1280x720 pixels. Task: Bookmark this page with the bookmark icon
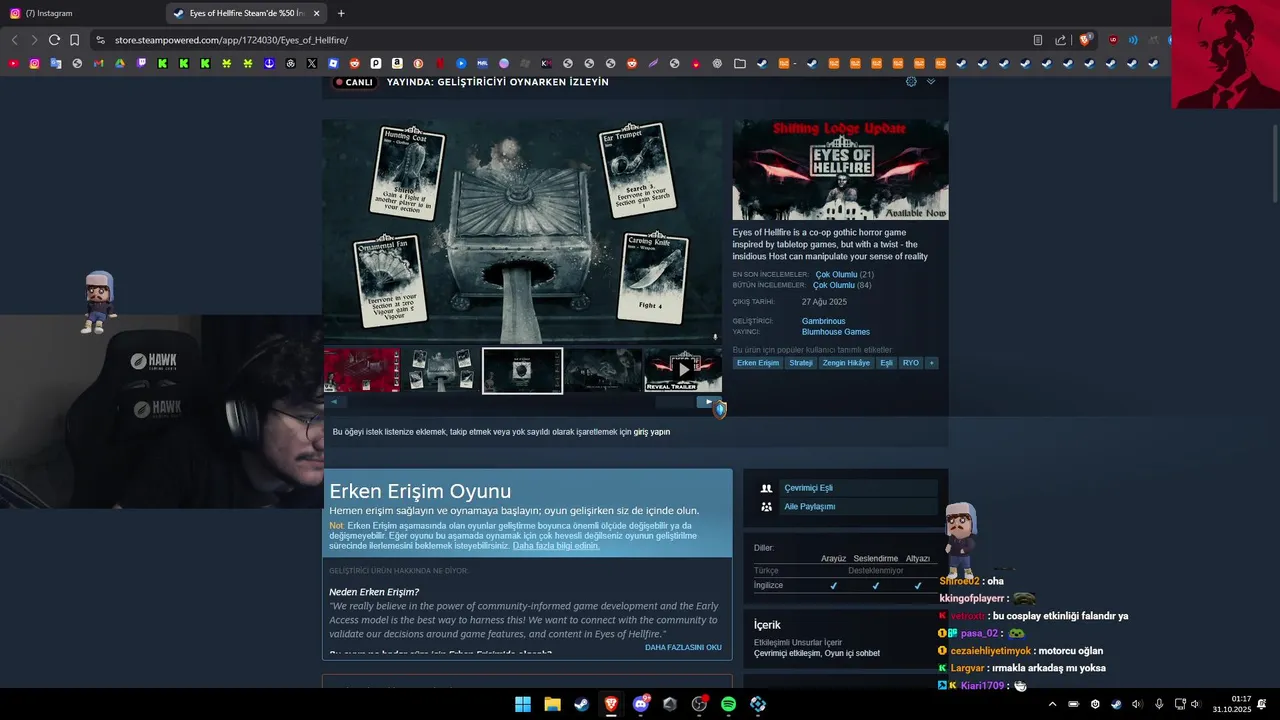[74, 40]
